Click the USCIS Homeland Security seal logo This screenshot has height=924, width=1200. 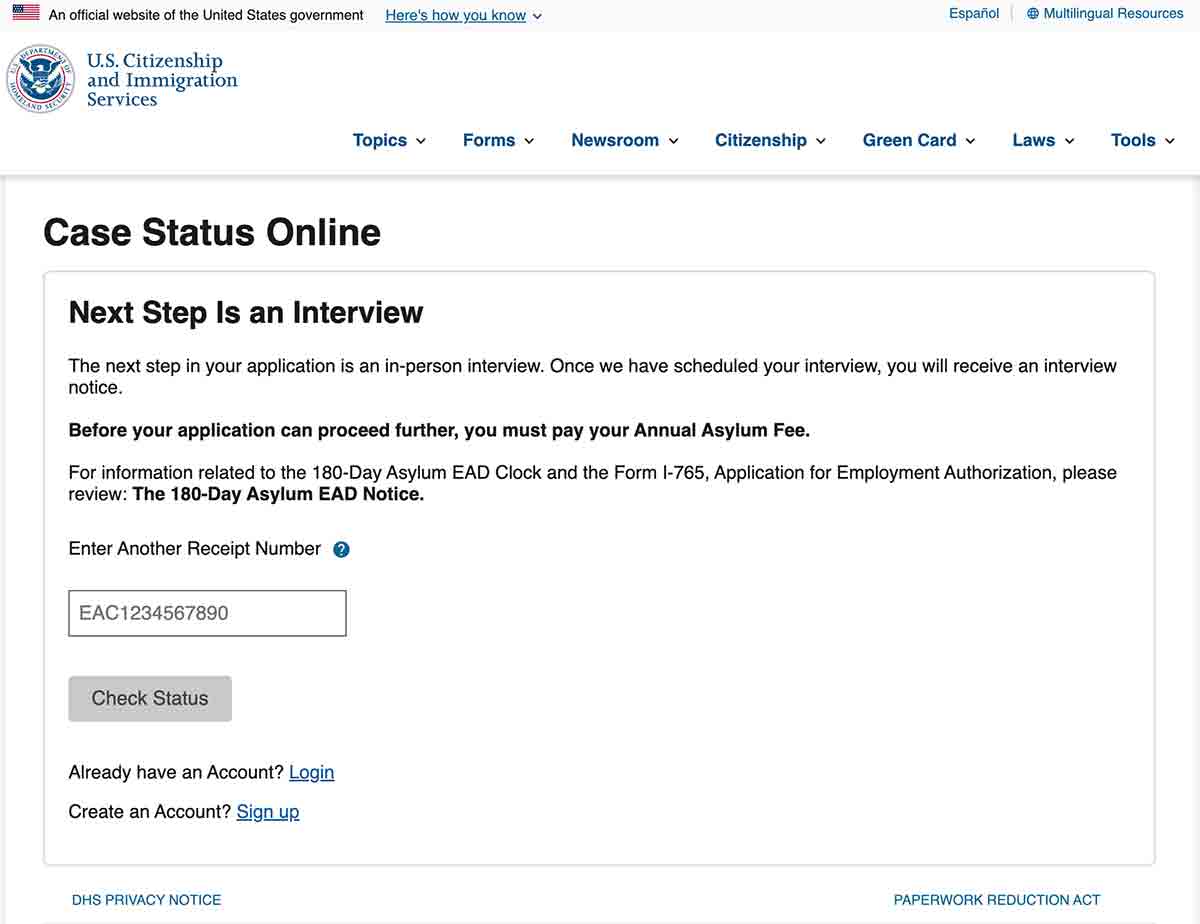tap(41, 79)
